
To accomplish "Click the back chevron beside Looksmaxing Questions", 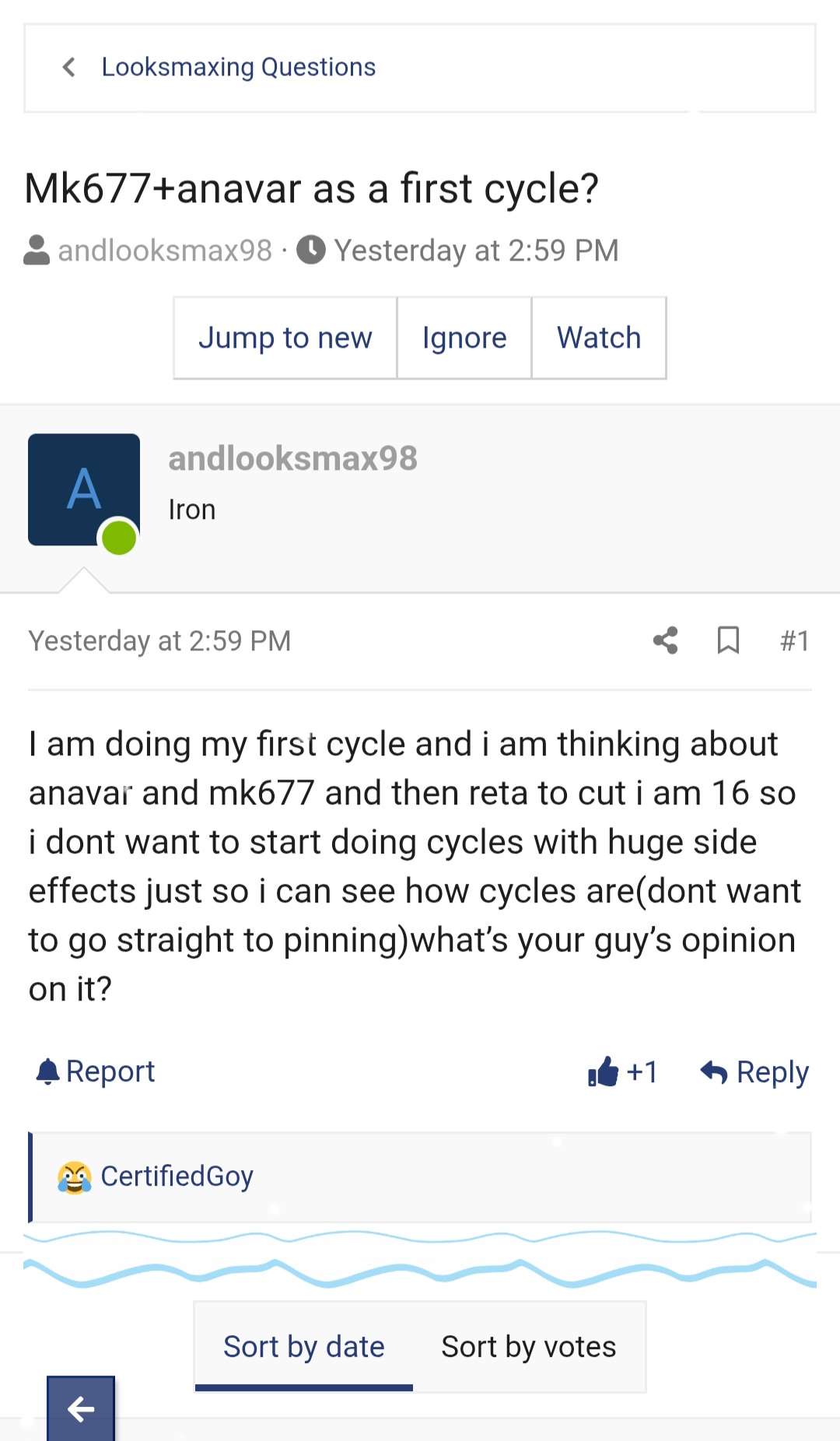I will 69,67.
